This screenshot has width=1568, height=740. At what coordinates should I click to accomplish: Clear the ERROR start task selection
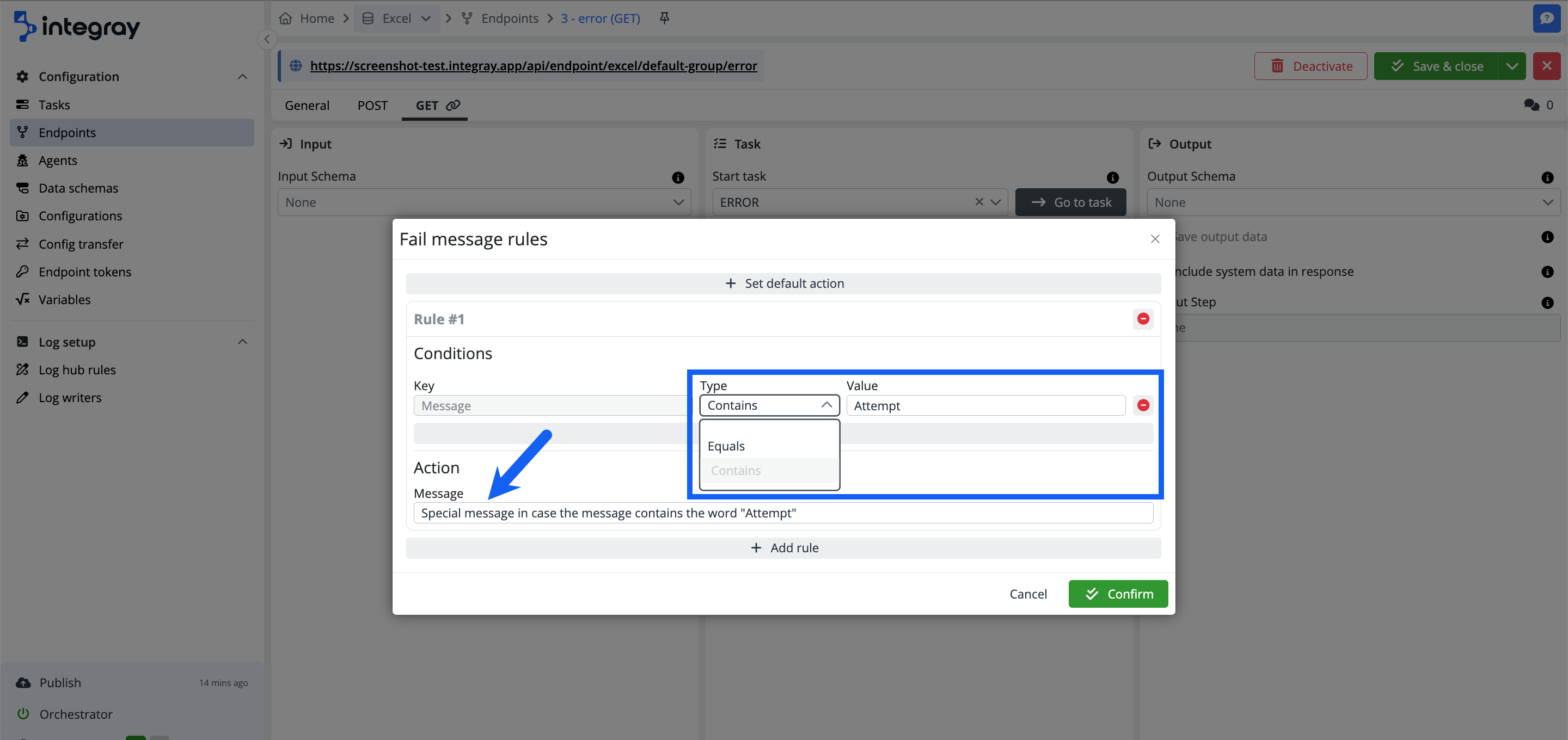click(979, 202)
